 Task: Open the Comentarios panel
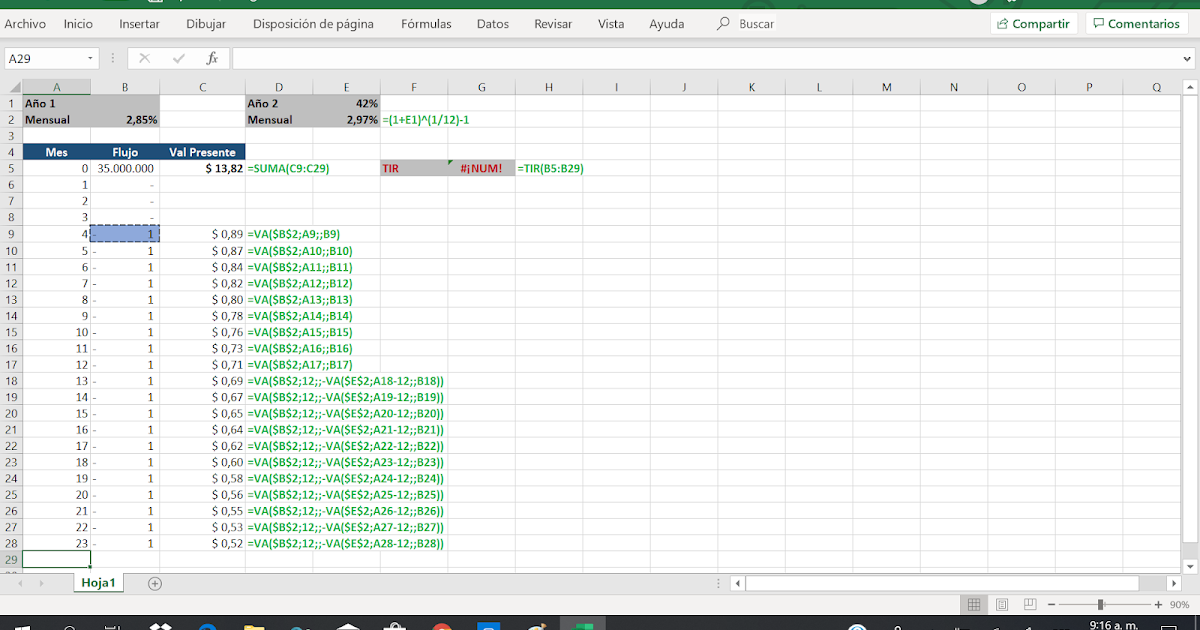pos(1137,23)
